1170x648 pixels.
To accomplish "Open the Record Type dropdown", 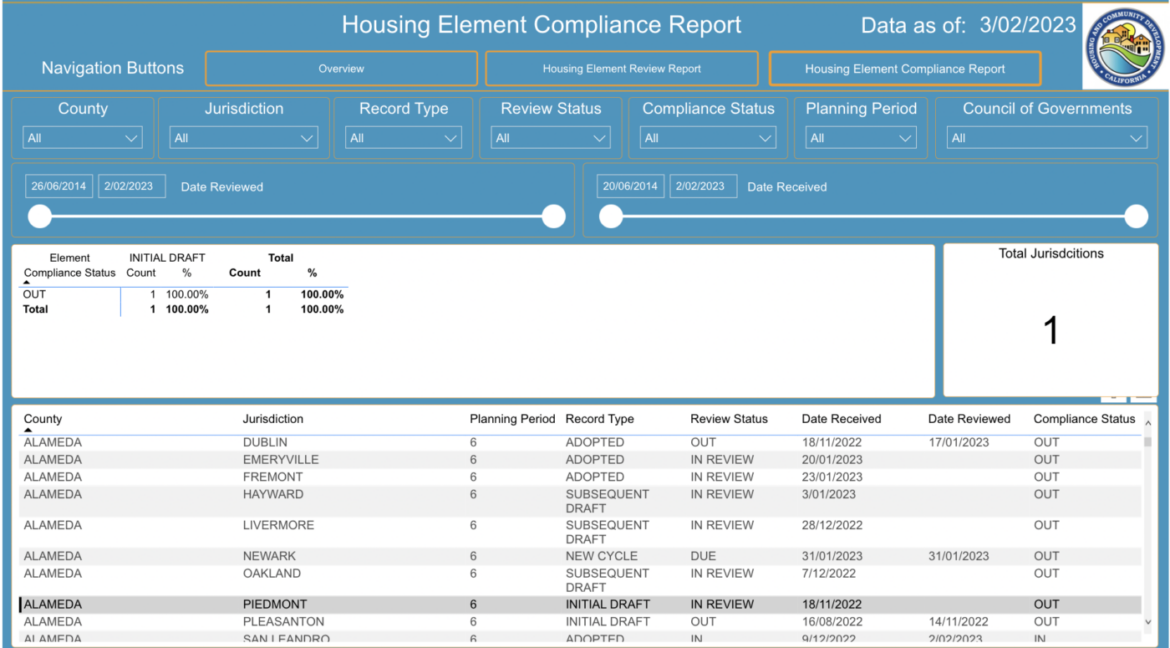I will [x=403, y=138].
